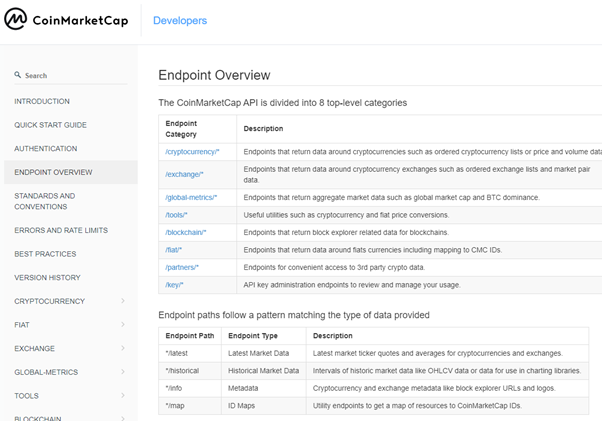
Task: Open Standards and Conventions section
Action: [45, 201]
